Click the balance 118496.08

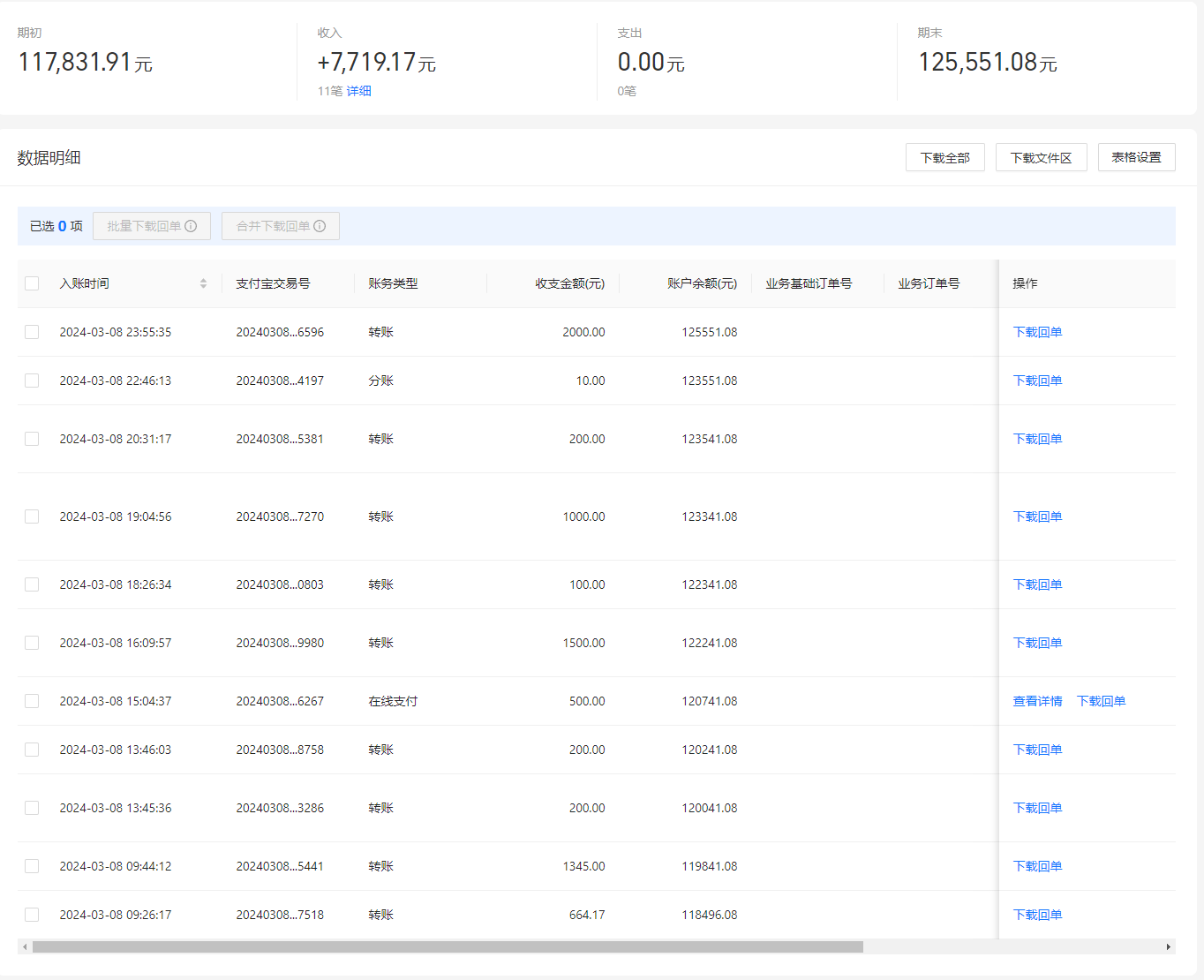coord(709,915)
